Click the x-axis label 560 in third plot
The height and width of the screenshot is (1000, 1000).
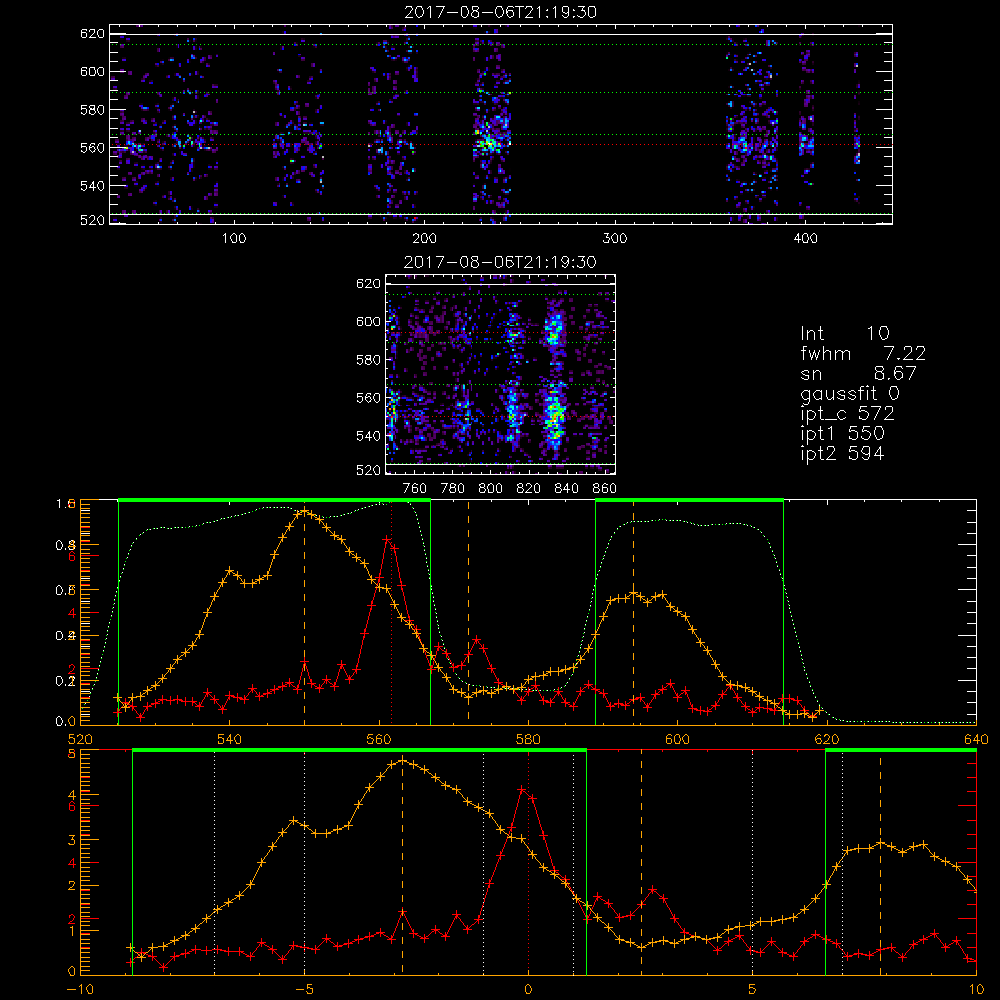click(379, 740)
